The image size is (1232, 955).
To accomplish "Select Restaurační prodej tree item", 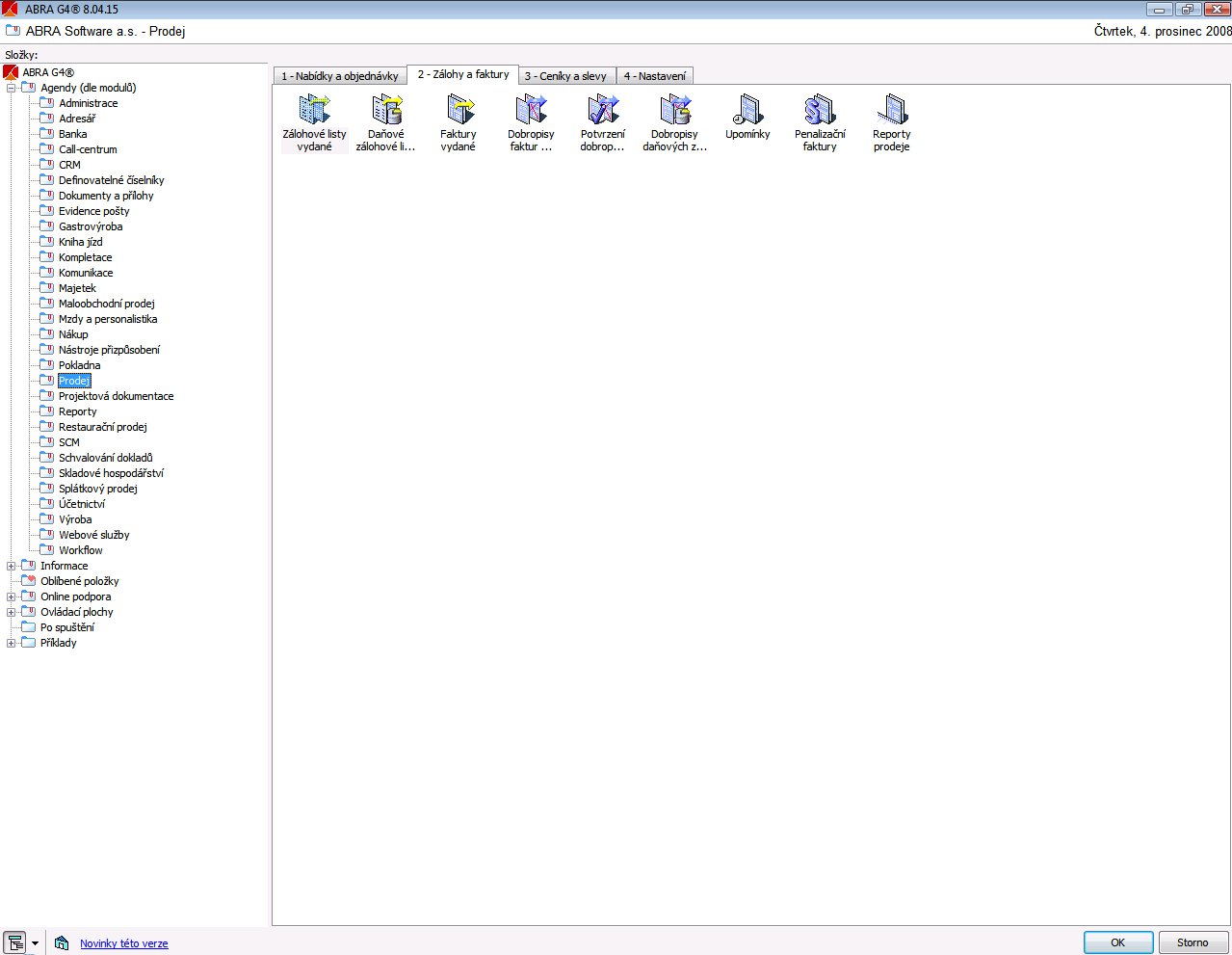I will (x=103, y=427).
